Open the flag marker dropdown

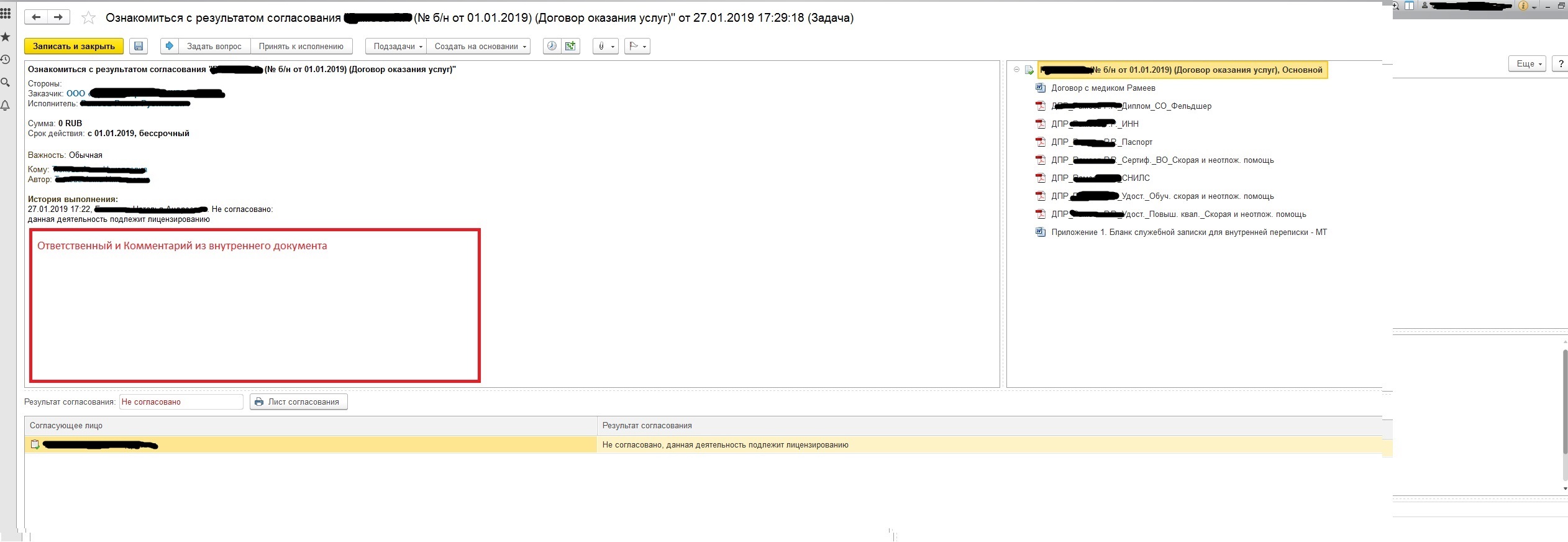point(637,46)
